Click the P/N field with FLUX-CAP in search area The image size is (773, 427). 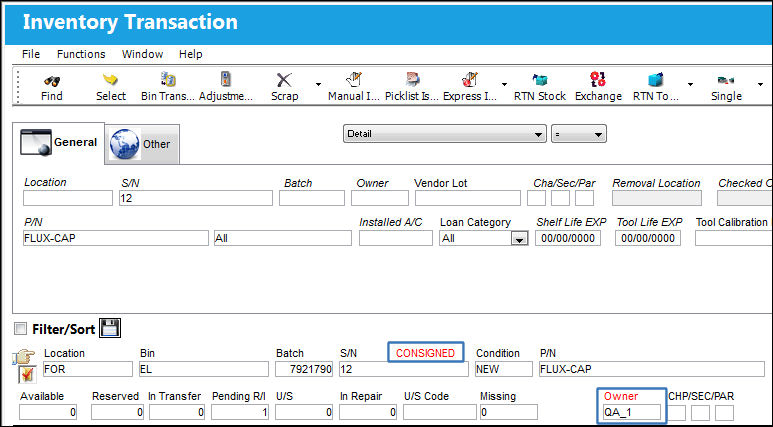coord(116,238)
